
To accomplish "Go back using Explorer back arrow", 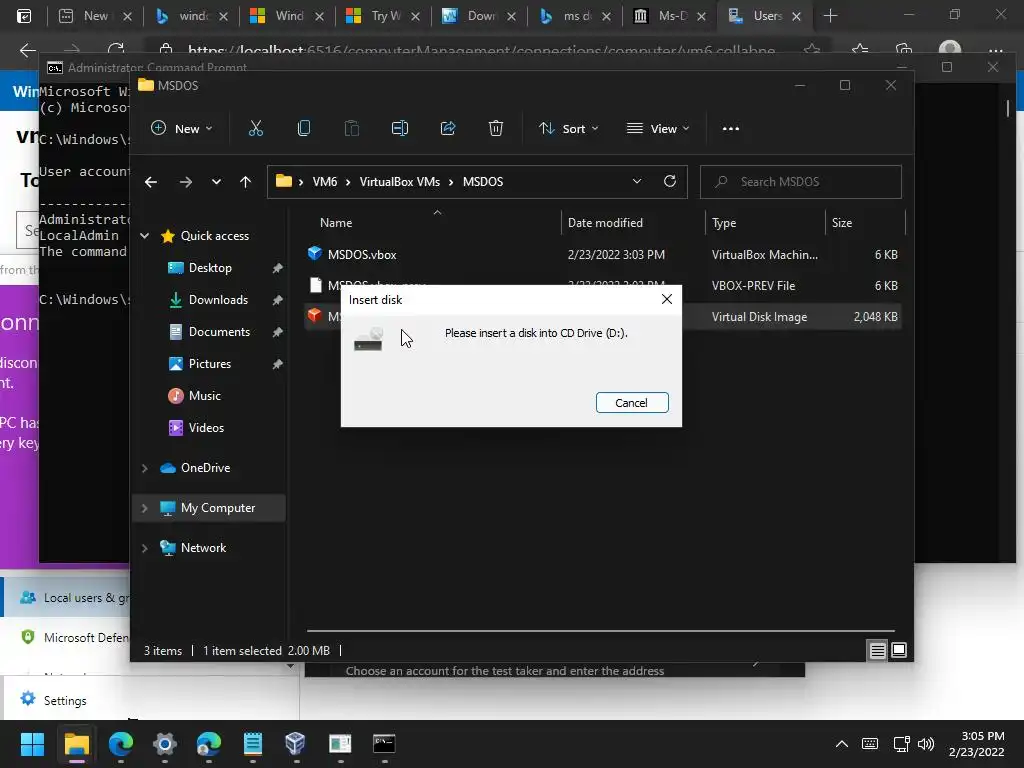I will (x=151, y=182).
